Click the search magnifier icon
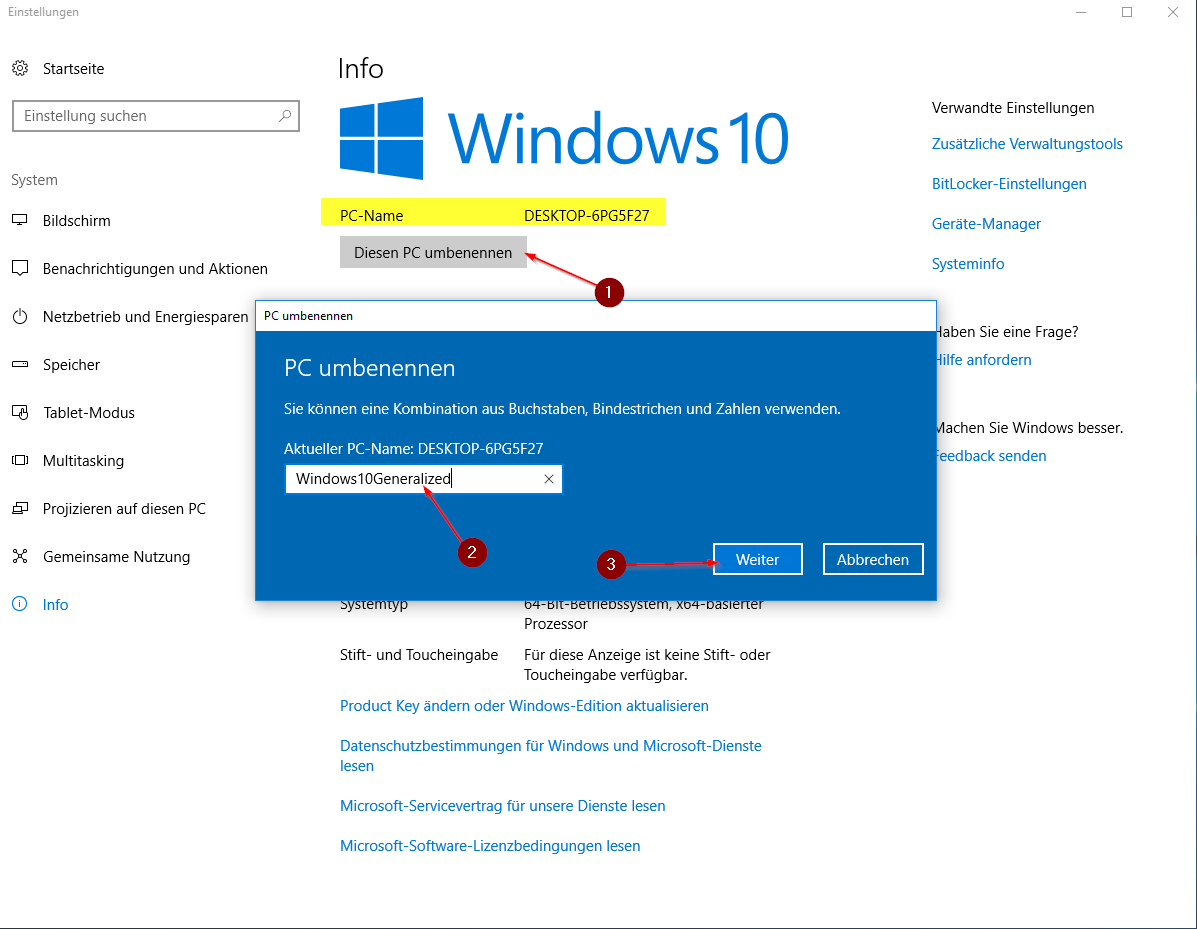 (285, 116)
